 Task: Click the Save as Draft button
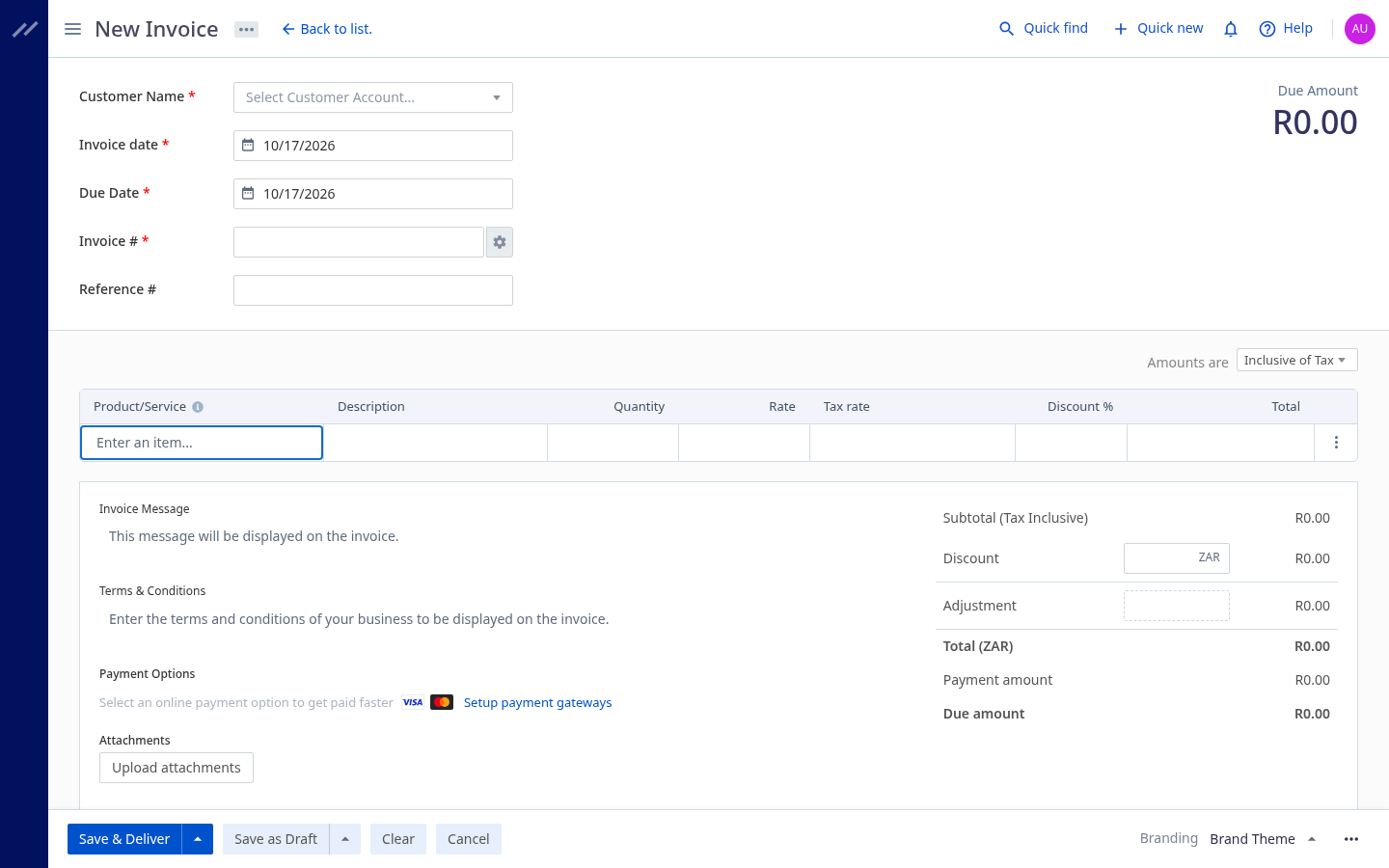tap(276, 839)
